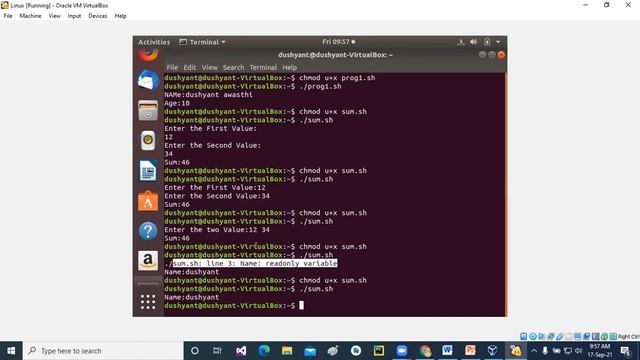Click the Ubuntu top bar battery icon
Viewport: 640px width, 360px height.
coord(487,42)
